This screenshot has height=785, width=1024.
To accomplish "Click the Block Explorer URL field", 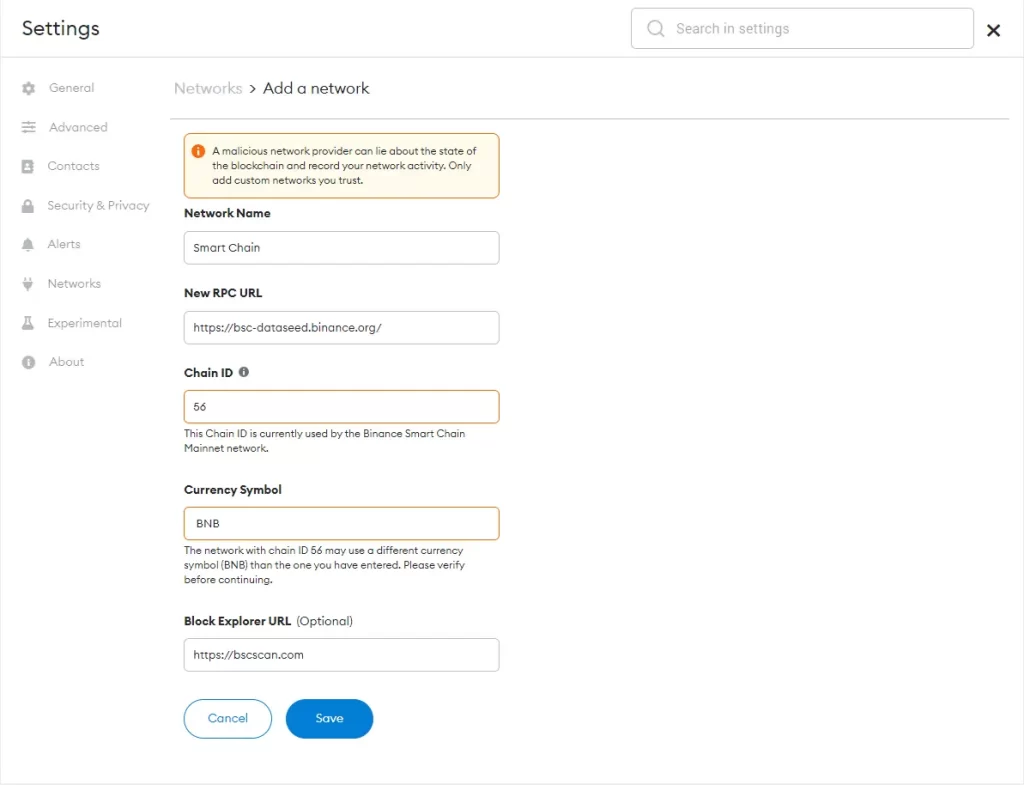I will tap(342, 654).
